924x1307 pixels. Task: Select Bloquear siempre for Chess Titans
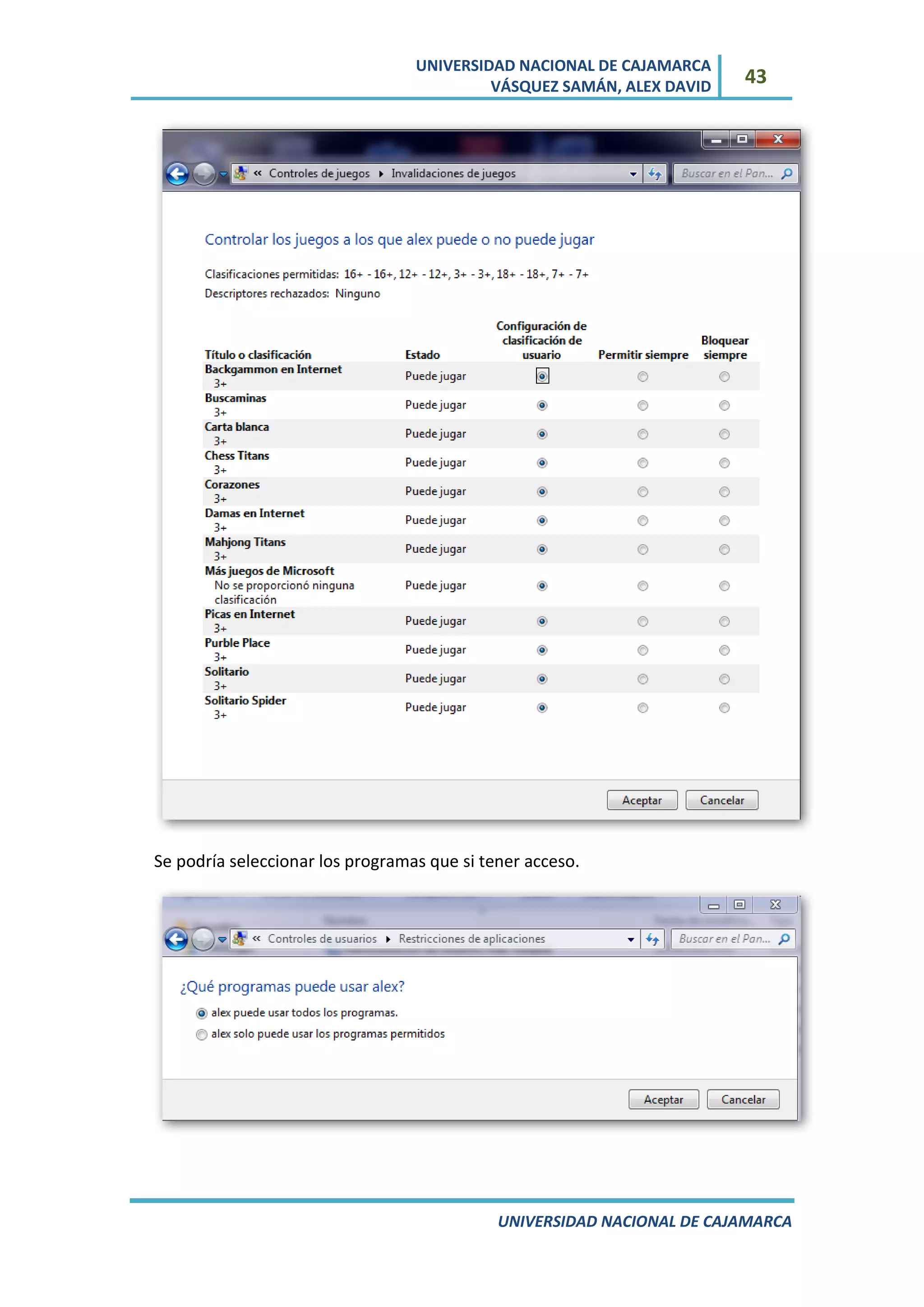coord(724,463)
